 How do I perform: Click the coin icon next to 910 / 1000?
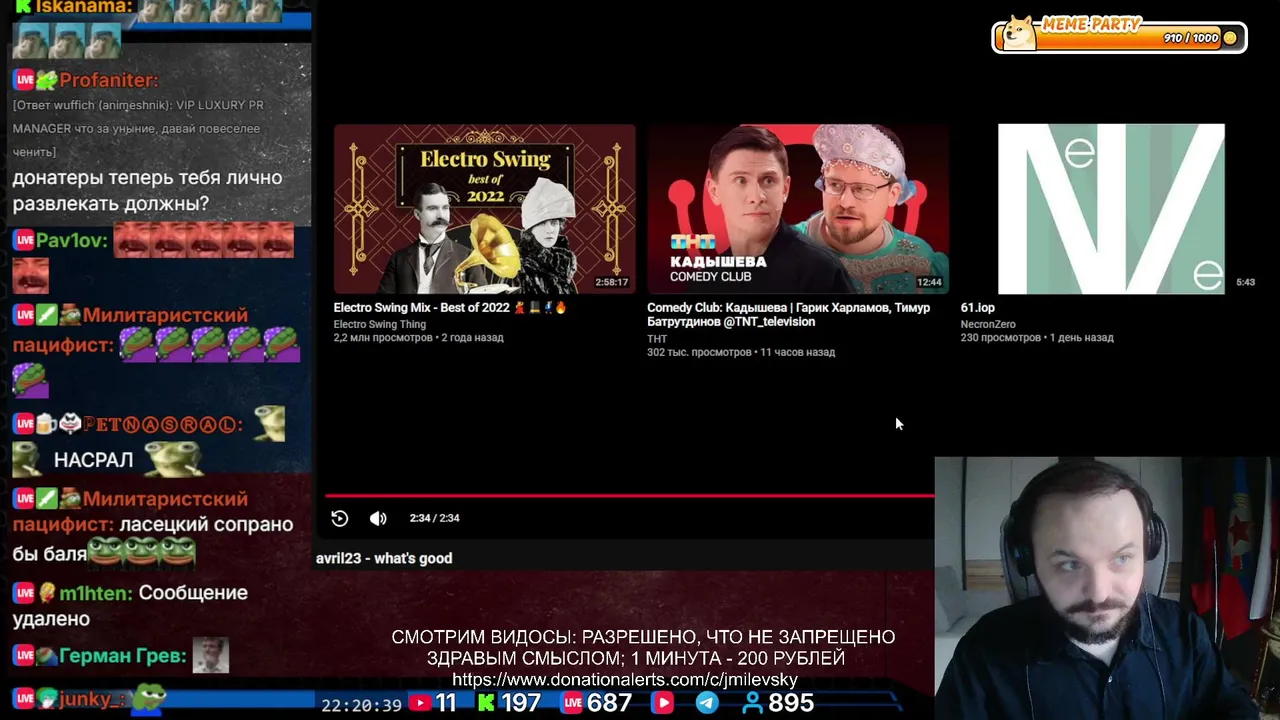(x=1230, y=38)
